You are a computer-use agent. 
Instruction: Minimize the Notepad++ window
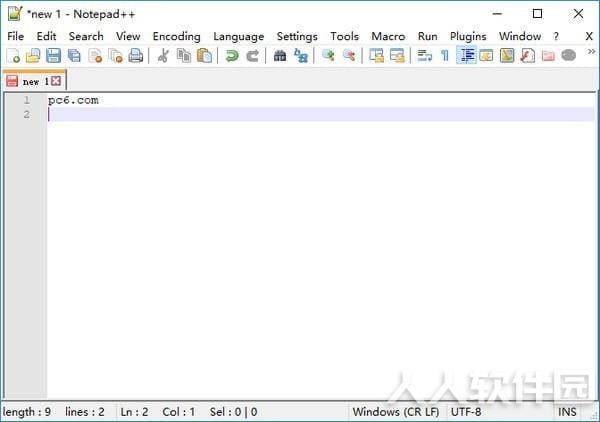(497, 14)
